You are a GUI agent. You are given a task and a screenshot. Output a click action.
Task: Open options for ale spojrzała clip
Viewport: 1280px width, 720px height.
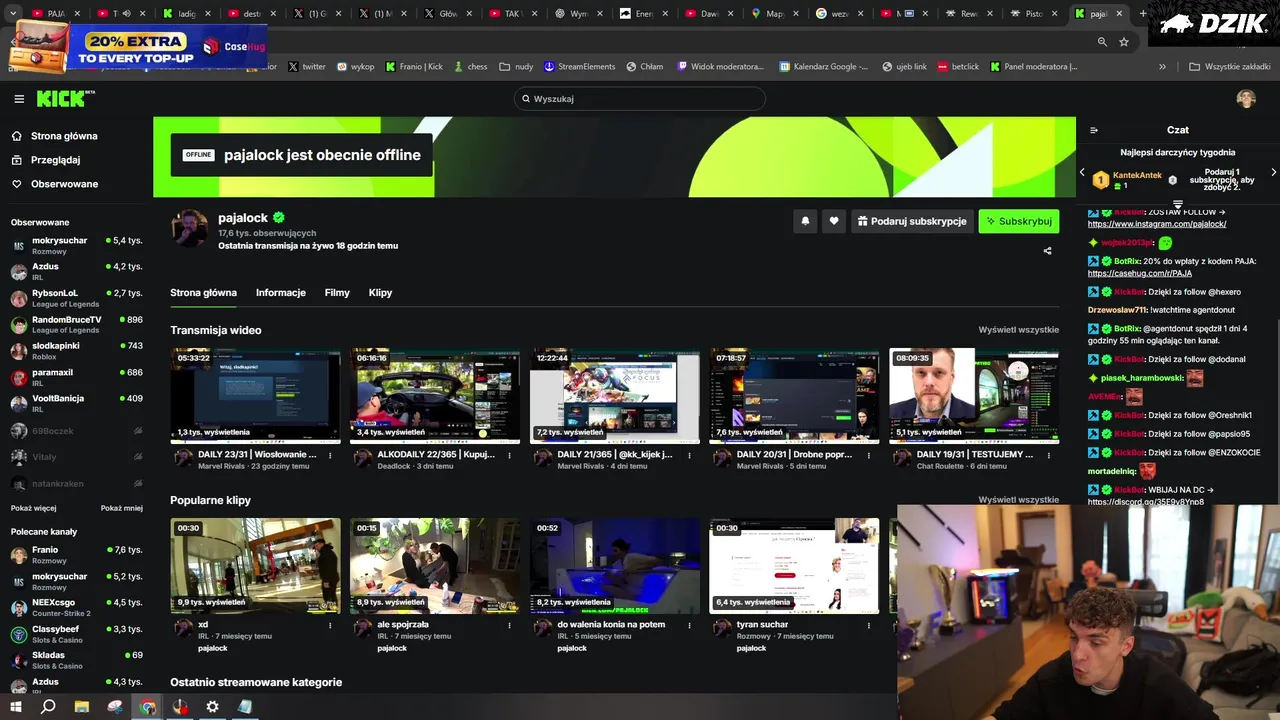[x=509, y=625]
